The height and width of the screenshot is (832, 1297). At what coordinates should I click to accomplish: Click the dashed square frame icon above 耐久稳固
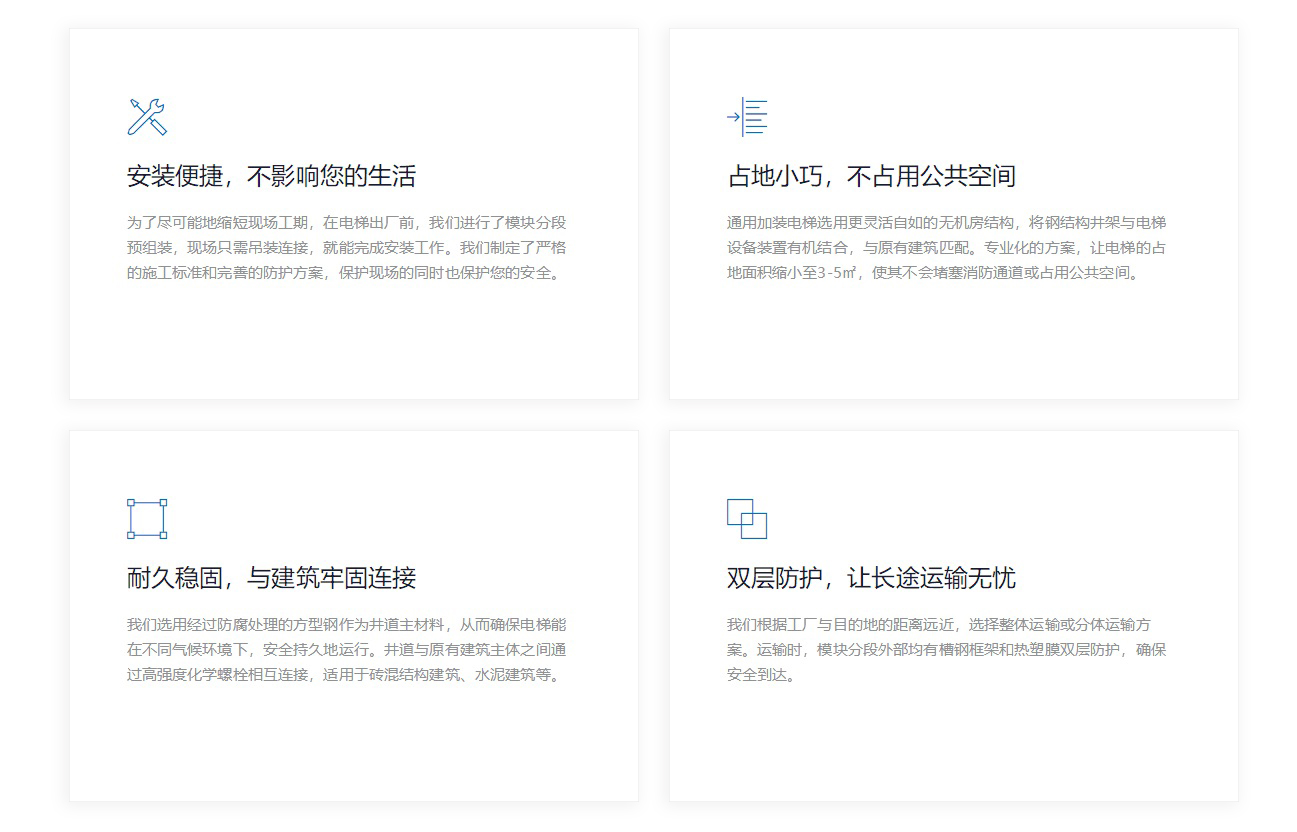point(147,517)
